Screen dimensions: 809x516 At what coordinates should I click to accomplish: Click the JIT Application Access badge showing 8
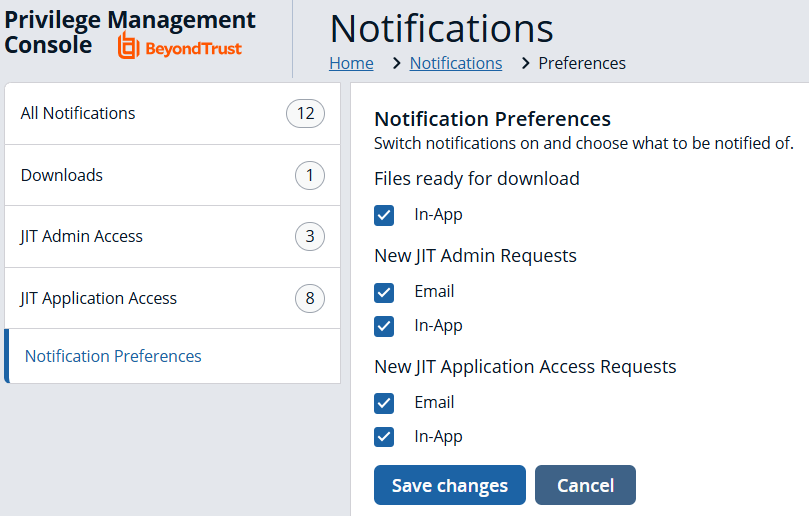coord(310,298)
